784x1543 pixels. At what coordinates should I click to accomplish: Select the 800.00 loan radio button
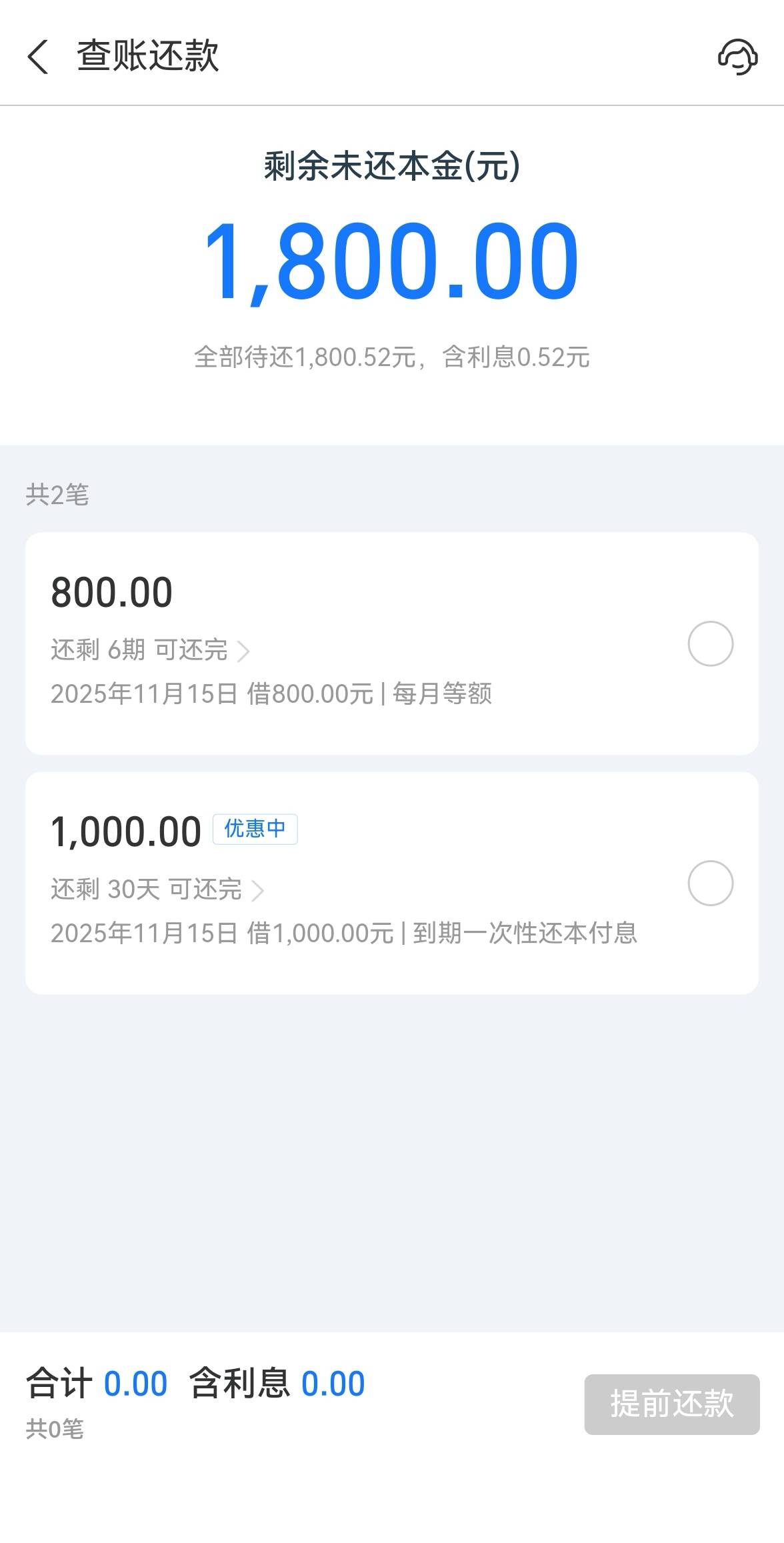710,643
